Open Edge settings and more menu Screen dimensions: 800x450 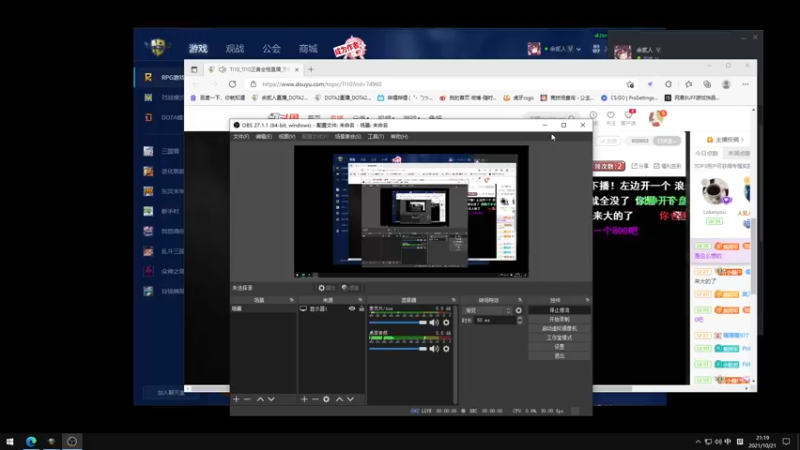tap(745, 84)
